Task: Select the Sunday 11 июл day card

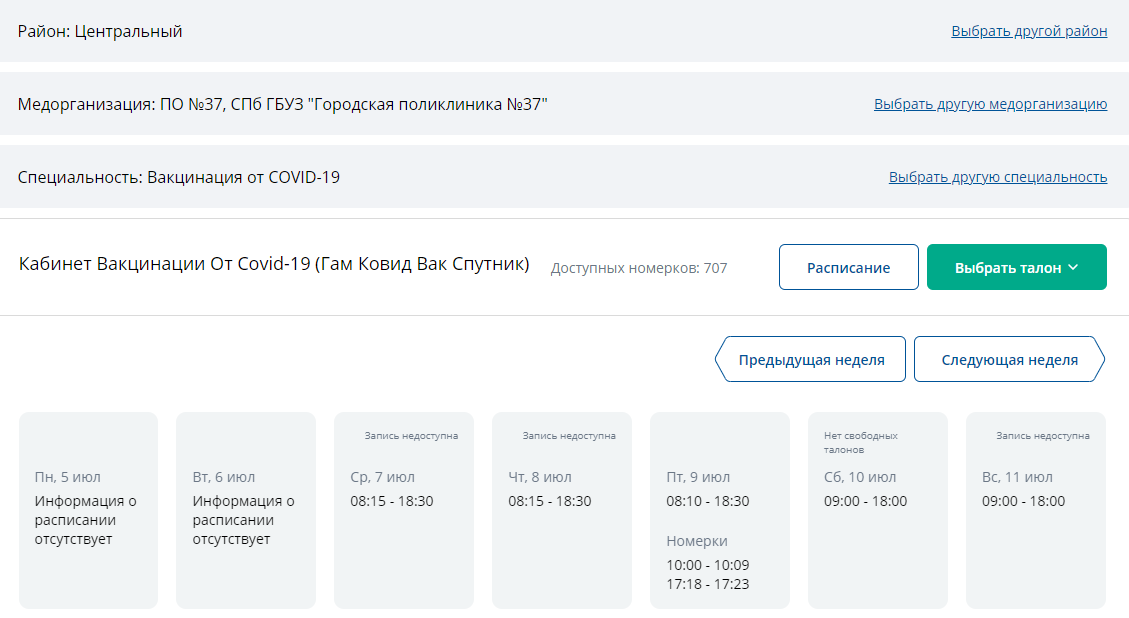Action: tap(1035, 510)
